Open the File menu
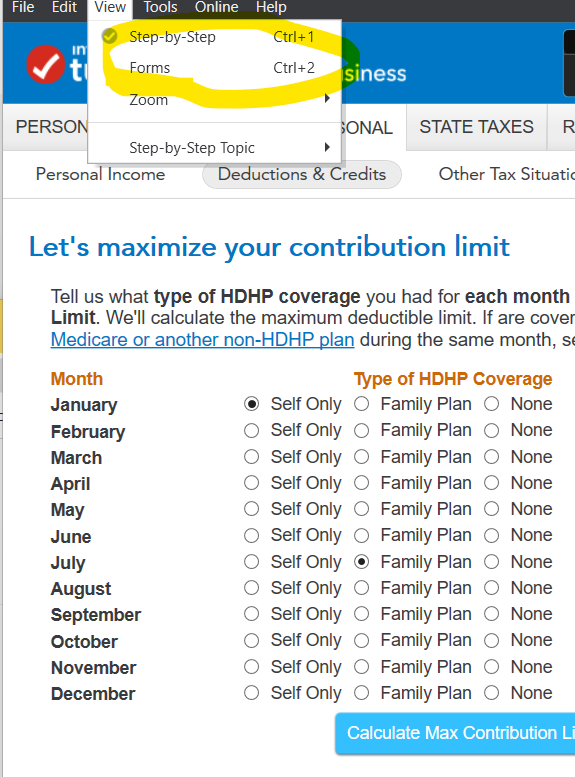Viewport: 575px width, 777px height. click(23, 7)
